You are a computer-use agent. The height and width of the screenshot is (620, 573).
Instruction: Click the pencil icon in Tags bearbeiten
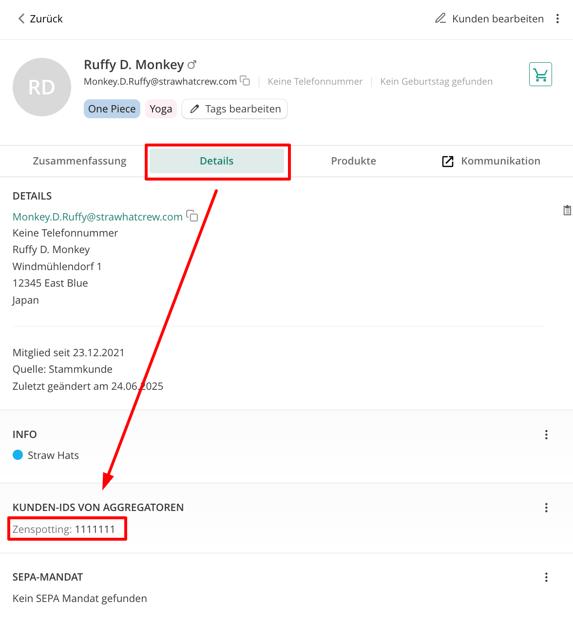(x=194, y=109)
